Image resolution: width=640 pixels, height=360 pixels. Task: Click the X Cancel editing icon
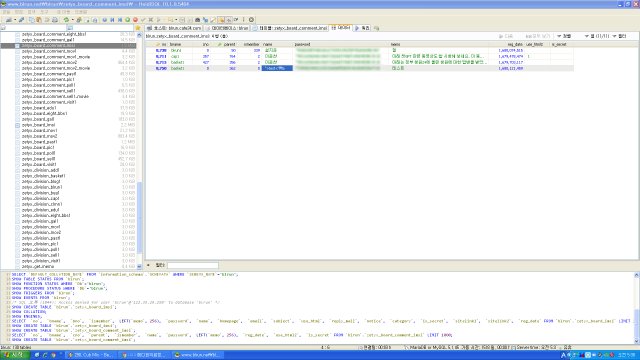point(151,20)
